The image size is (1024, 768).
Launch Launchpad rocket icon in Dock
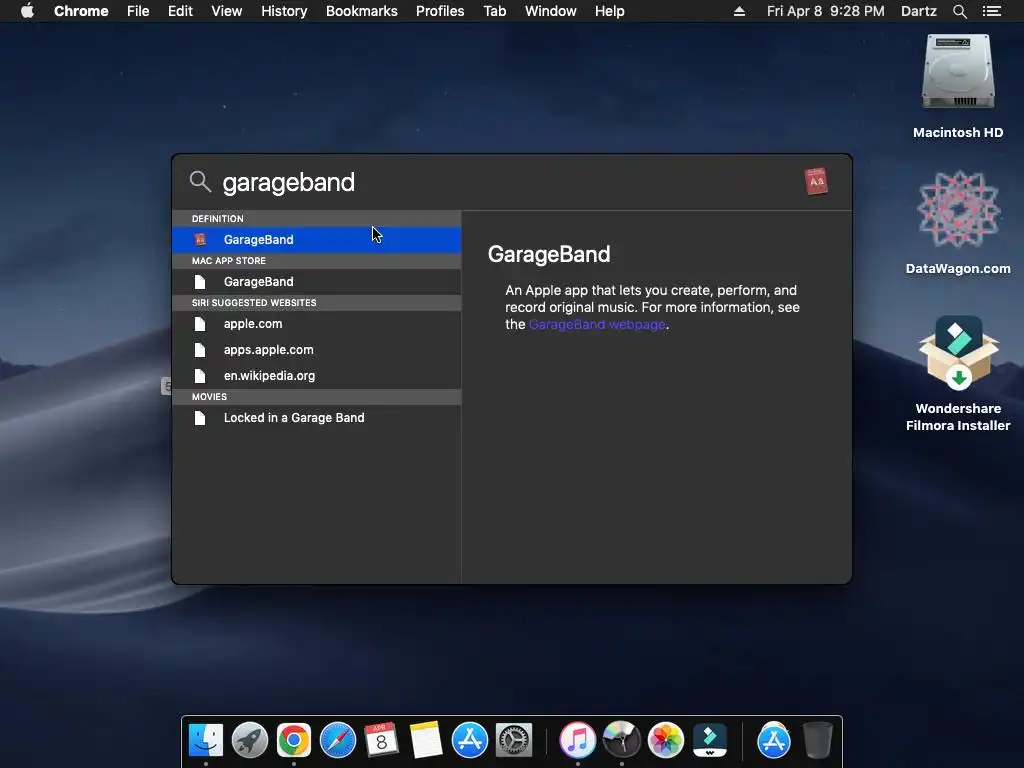click(x=250, y=740)
